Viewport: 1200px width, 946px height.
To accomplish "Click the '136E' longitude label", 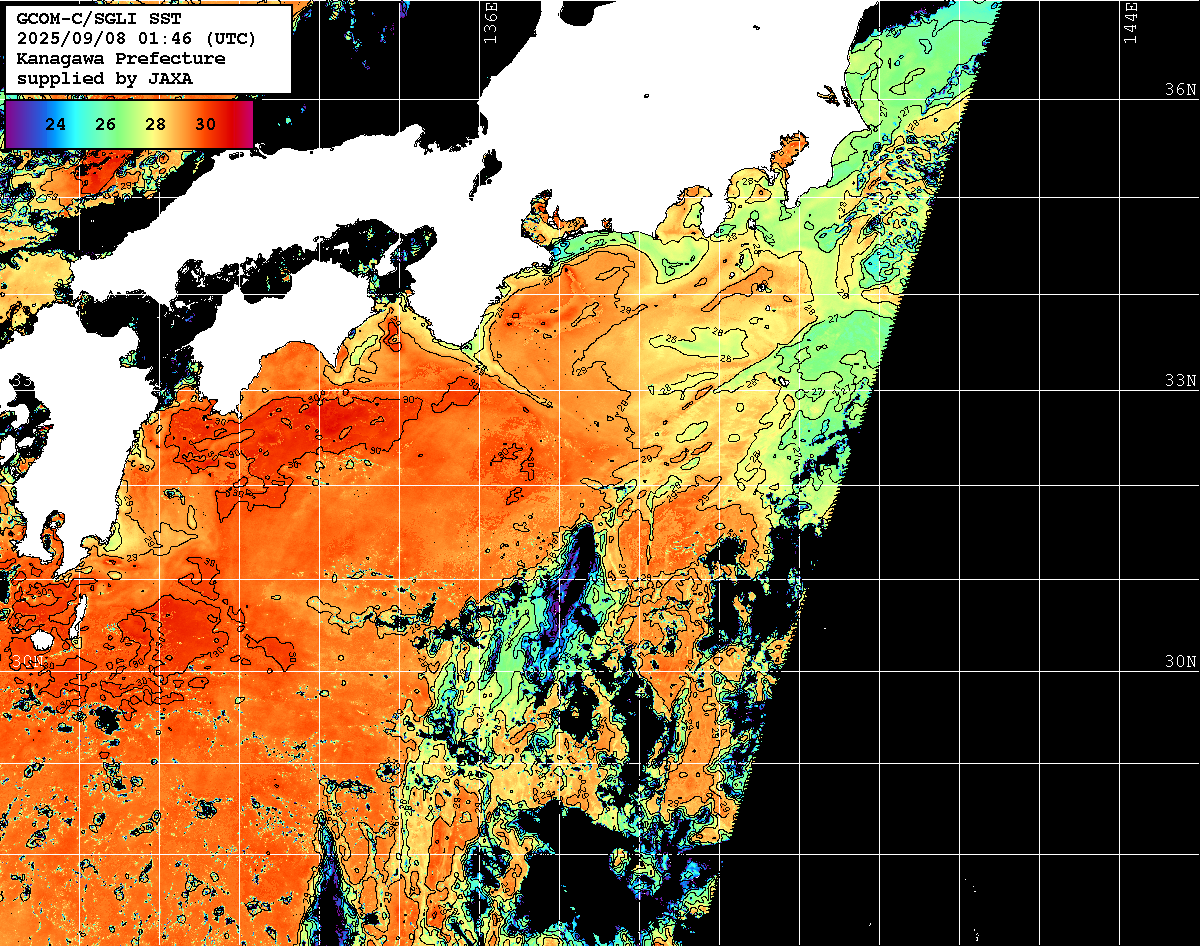I will pos(490,22).
